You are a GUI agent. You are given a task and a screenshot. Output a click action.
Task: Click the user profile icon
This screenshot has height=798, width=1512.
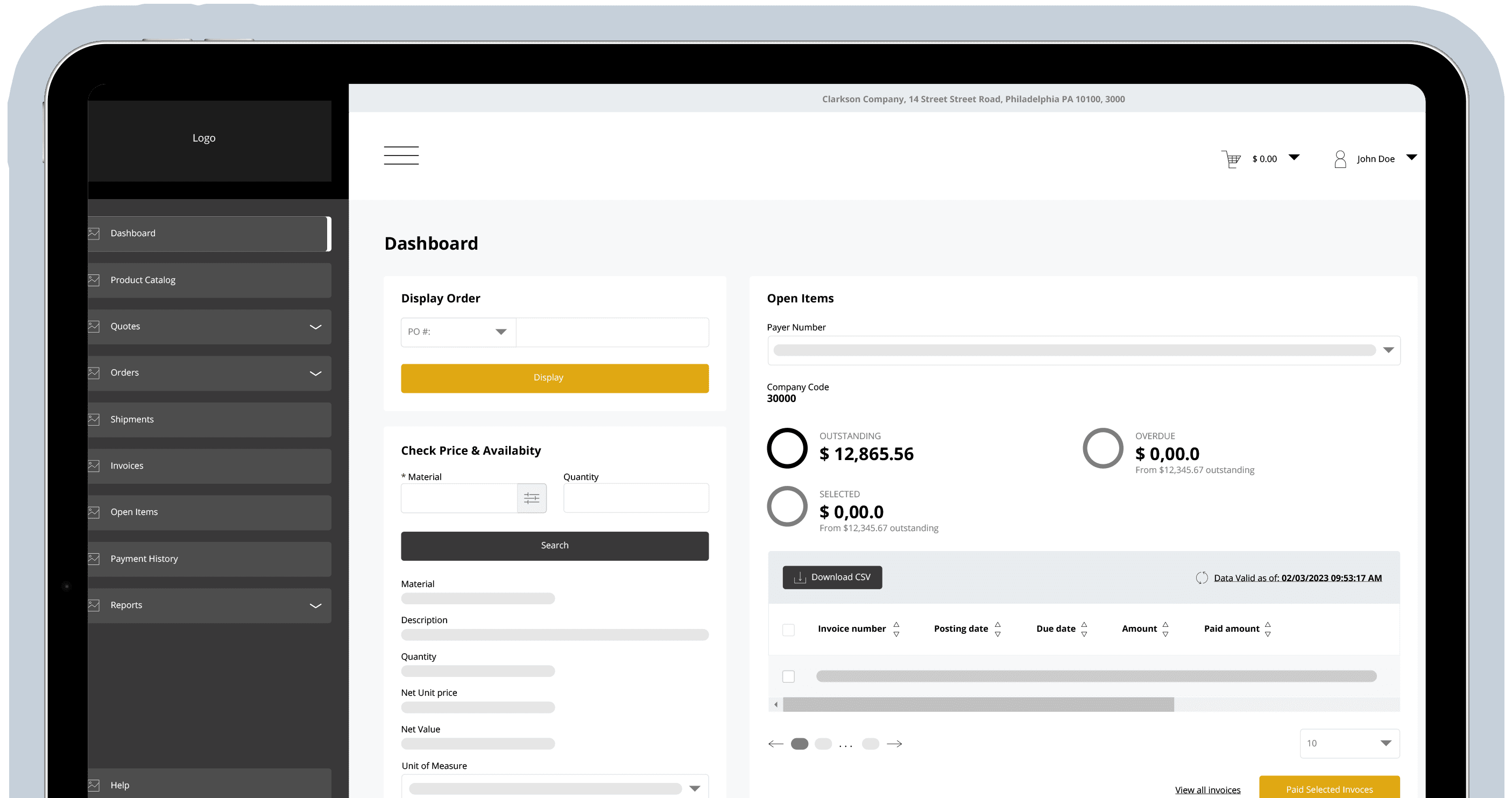(1340, 159)
